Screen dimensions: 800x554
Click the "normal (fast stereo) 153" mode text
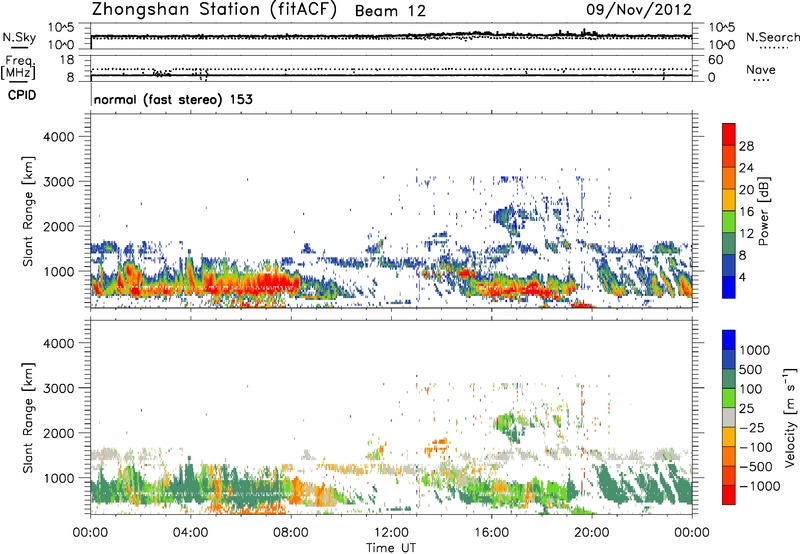pos(173,99)
